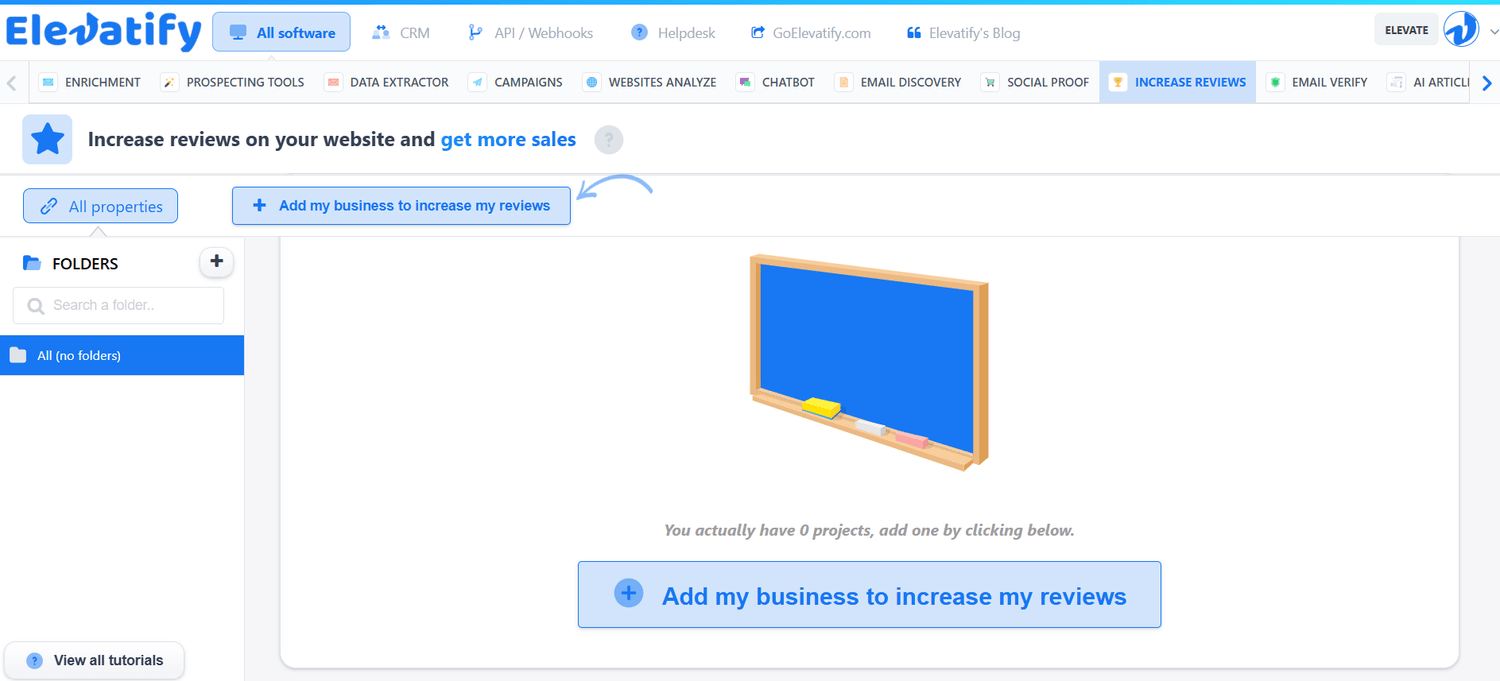The width and height of the screenshot is (1500, 681).
Task: Open the Elevatify's Blog link
Action: coord(963,33)
